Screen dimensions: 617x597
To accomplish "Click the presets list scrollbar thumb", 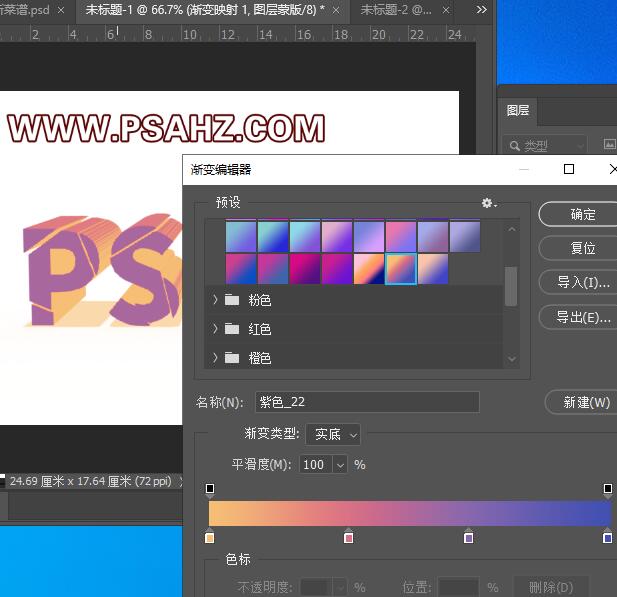I will click(x=511, y=286).
